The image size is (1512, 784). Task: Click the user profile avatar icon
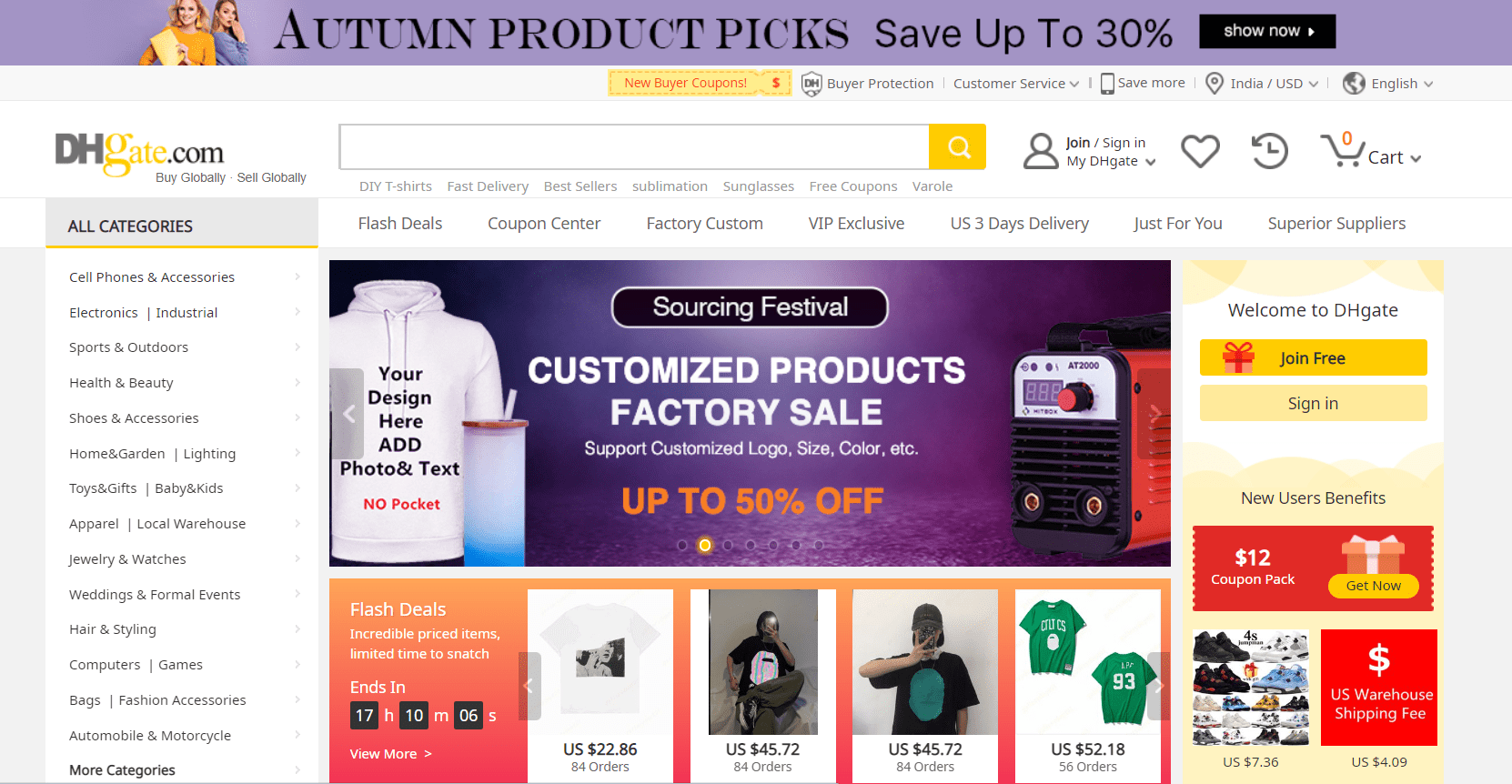tap(1041, 151)
